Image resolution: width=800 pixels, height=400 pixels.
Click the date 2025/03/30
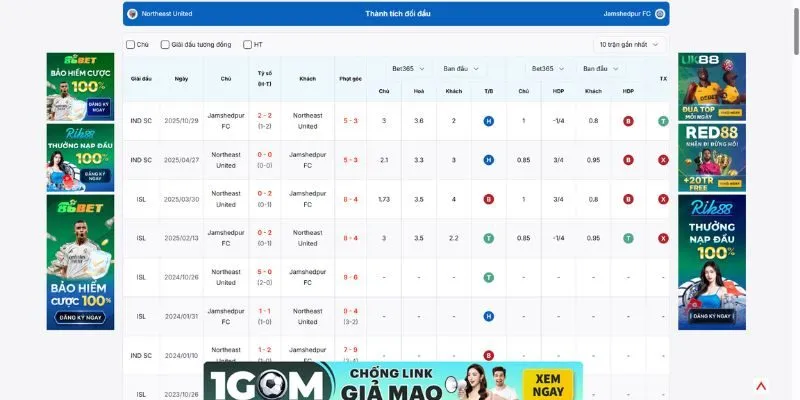[x=181, y=199]
